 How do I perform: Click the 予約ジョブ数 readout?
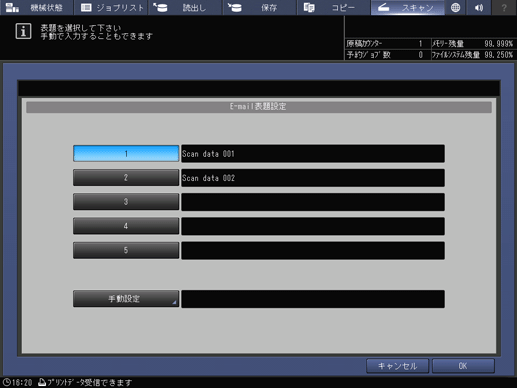(387, 55)
